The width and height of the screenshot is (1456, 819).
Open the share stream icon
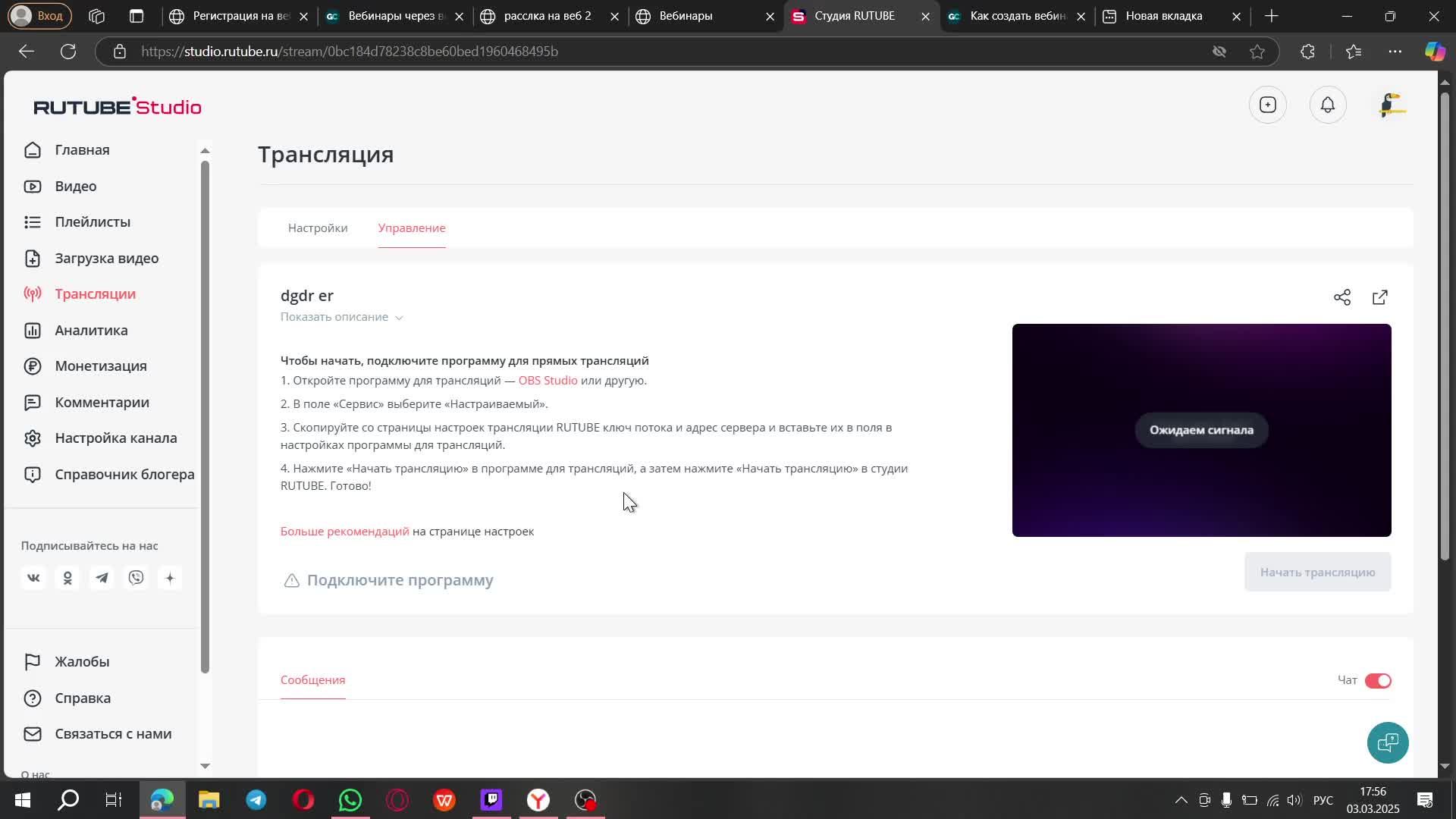(1342, 297)
